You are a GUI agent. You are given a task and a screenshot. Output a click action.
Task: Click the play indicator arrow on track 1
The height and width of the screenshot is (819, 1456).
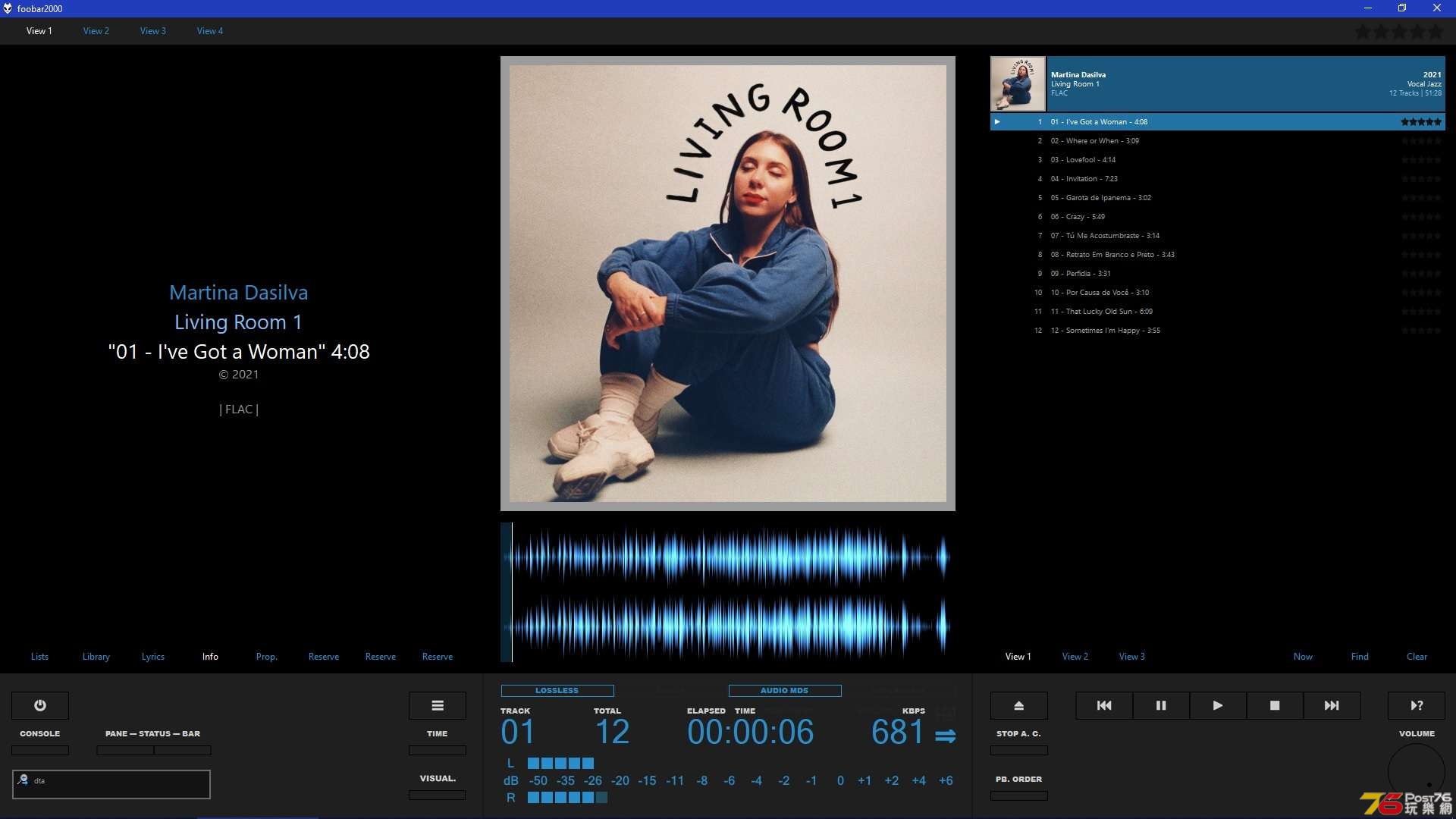(x=997, y=121)
